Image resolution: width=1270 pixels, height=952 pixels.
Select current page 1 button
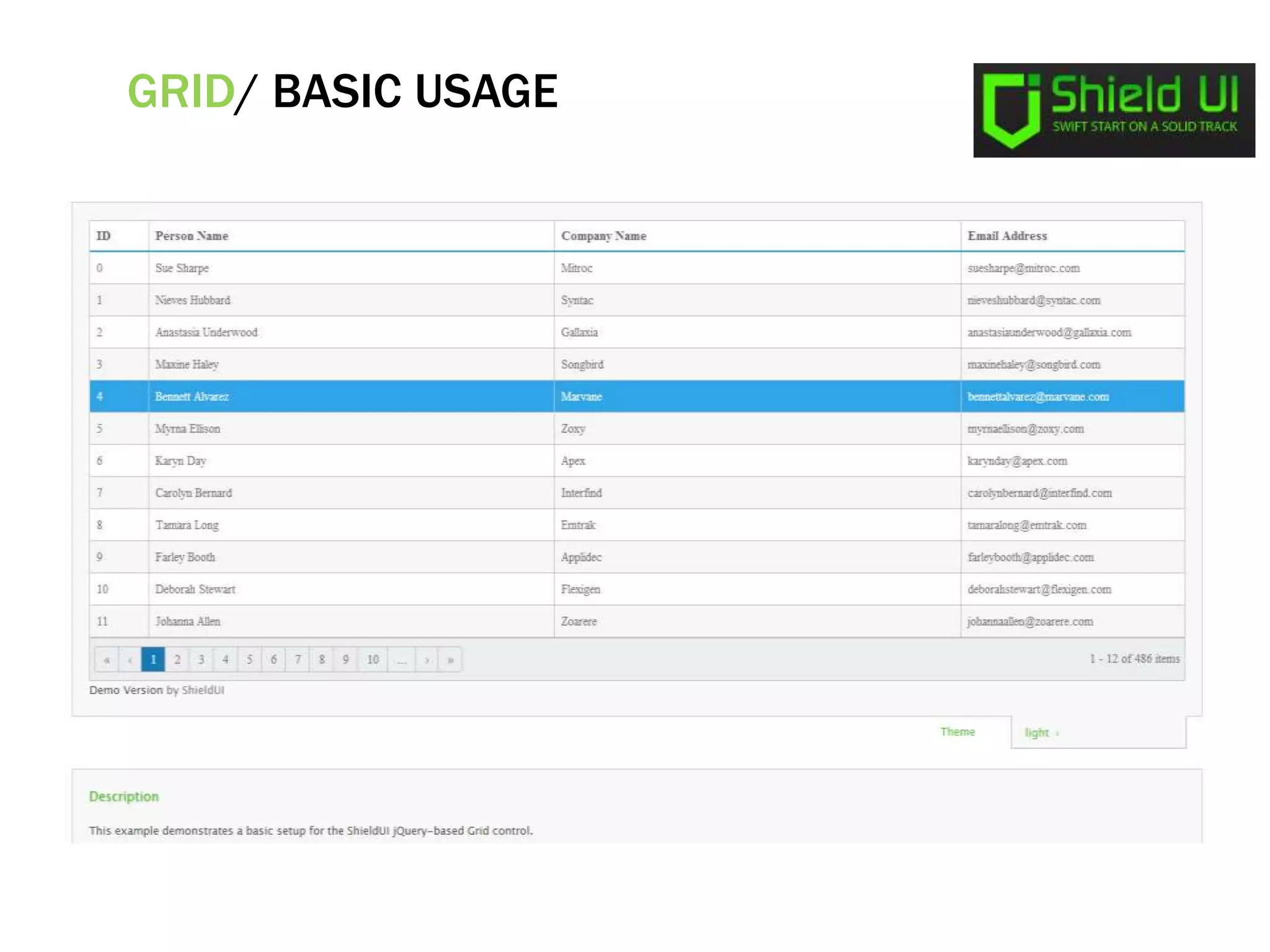click(153, 659)
